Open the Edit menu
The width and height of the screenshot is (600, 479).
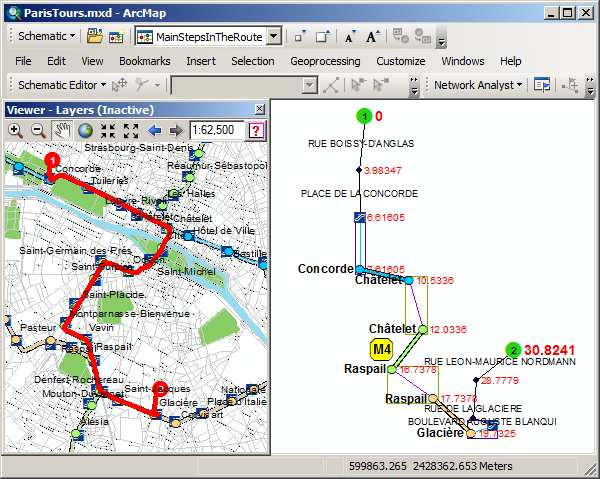pos(56,61)
